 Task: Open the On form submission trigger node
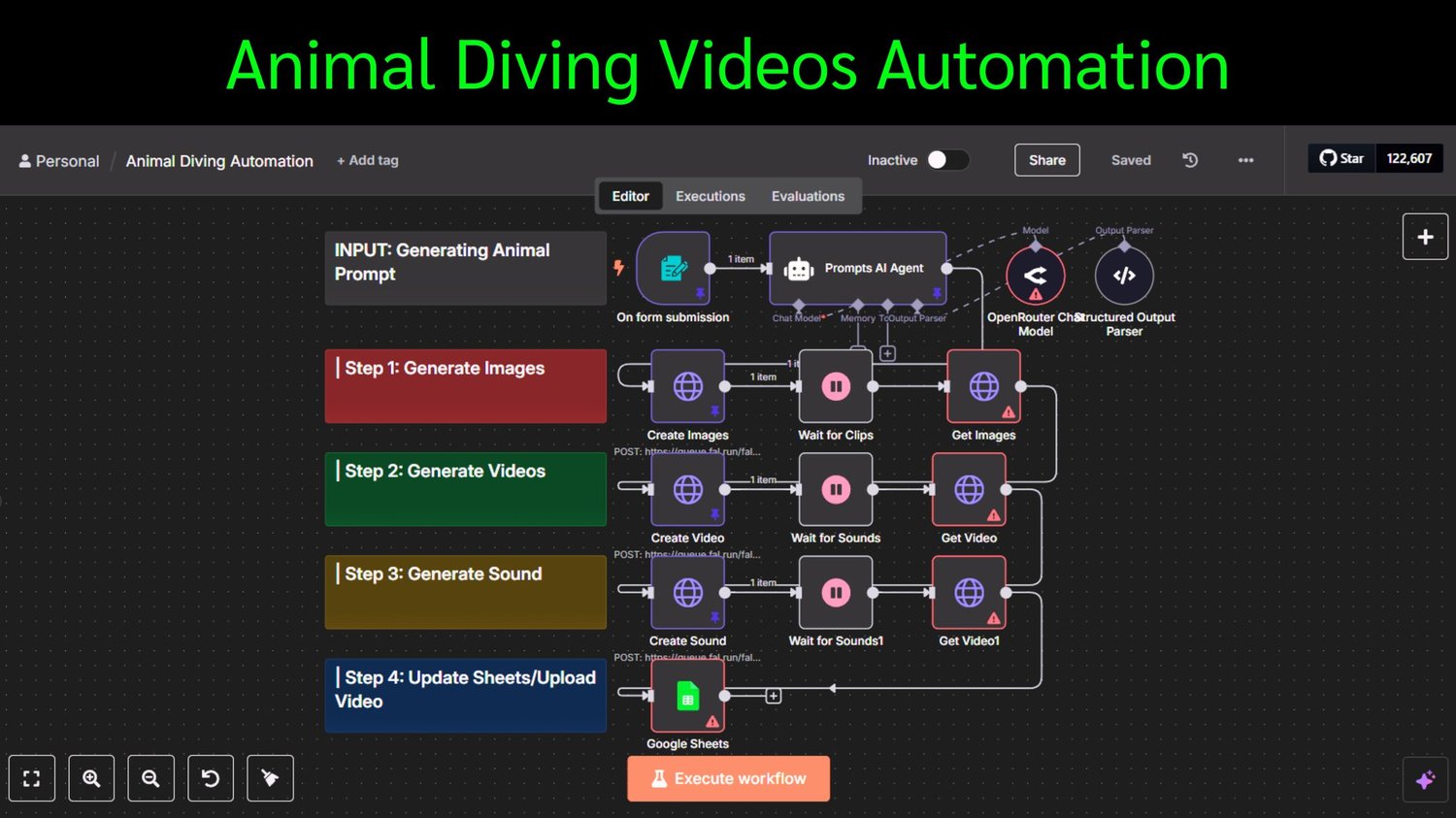pos(673,268)
